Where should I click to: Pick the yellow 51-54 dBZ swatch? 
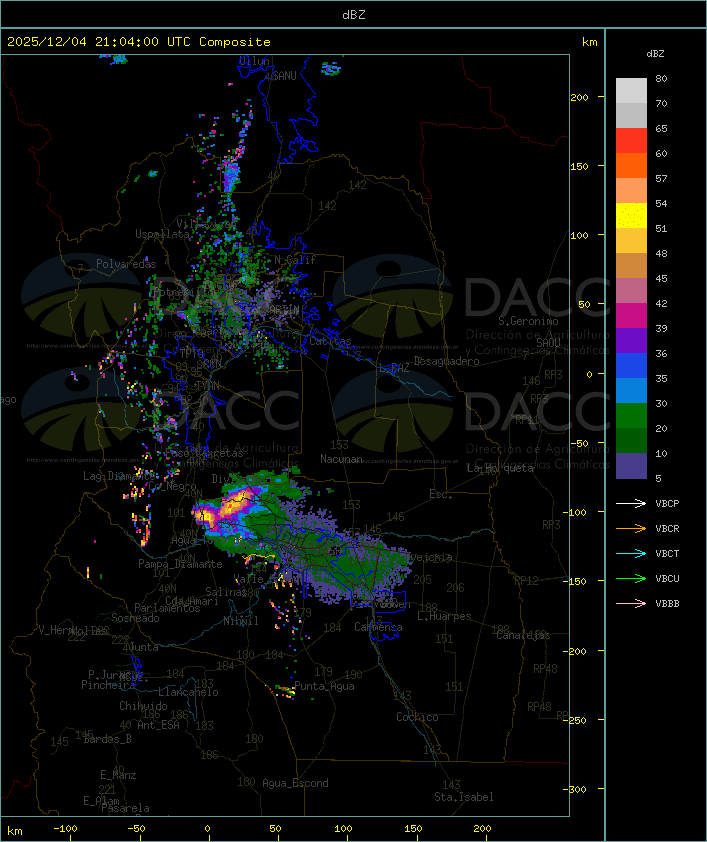point(631,215)
